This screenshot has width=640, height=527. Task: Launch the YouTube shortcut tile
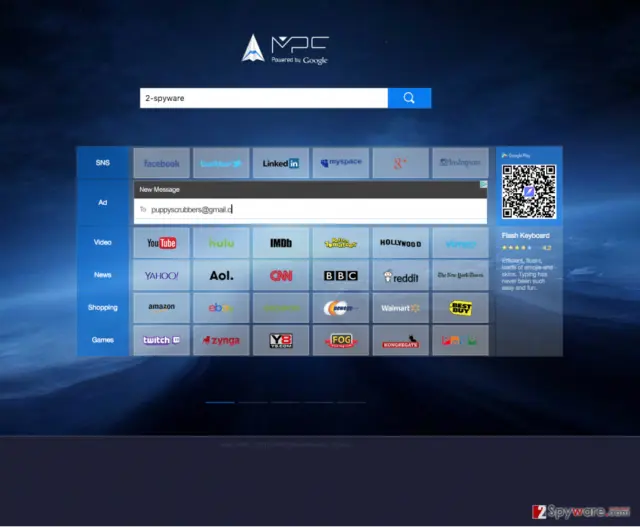coord(162,243)
